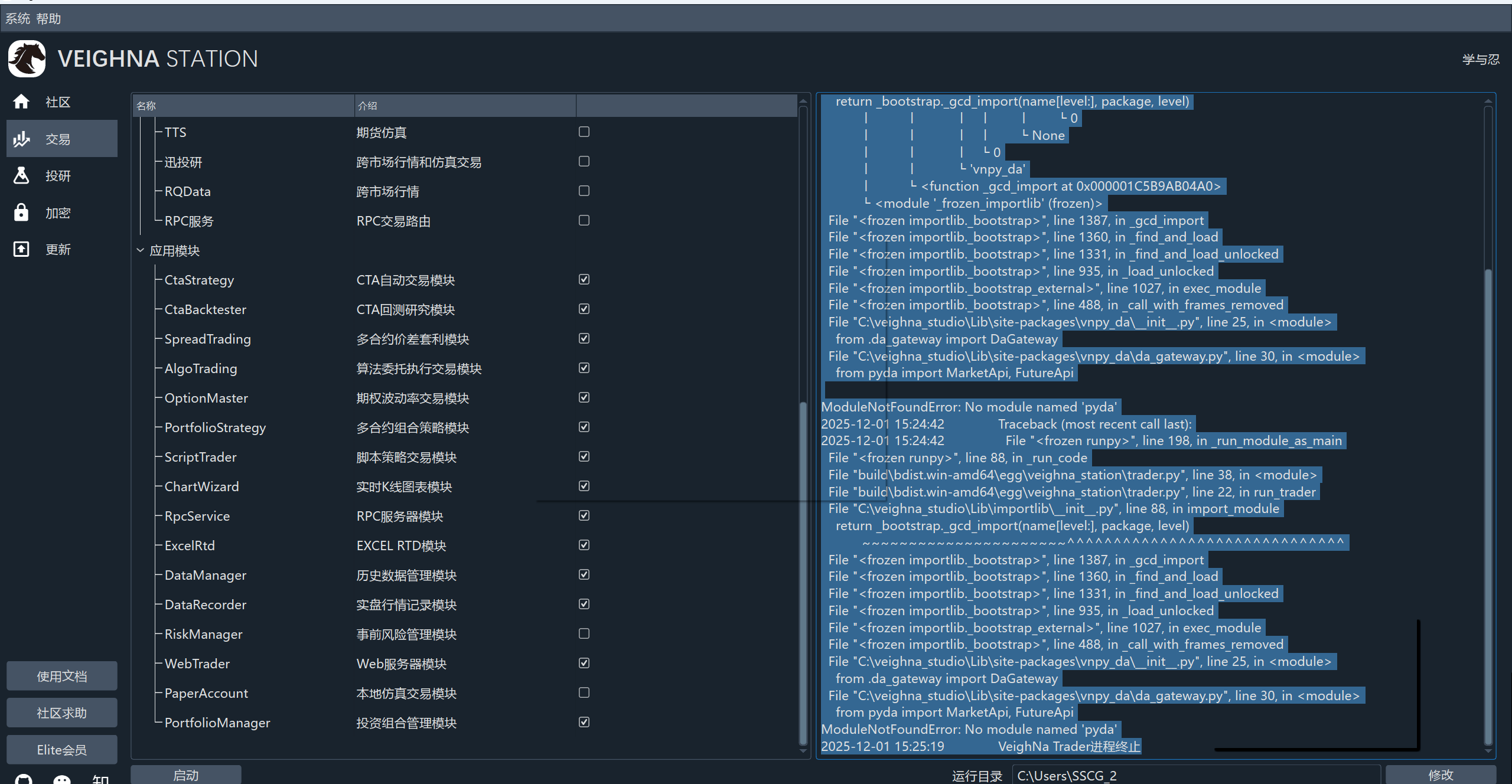
Task: Open the Zhihu 知 icon
Action: click(x=100, y=779)
